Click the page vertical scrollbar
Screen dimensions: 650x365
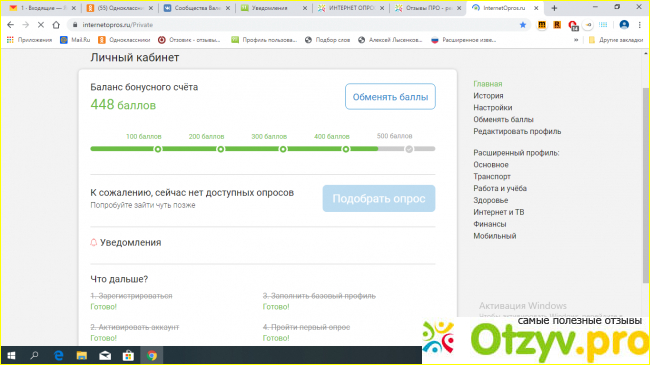click(645, 185)
